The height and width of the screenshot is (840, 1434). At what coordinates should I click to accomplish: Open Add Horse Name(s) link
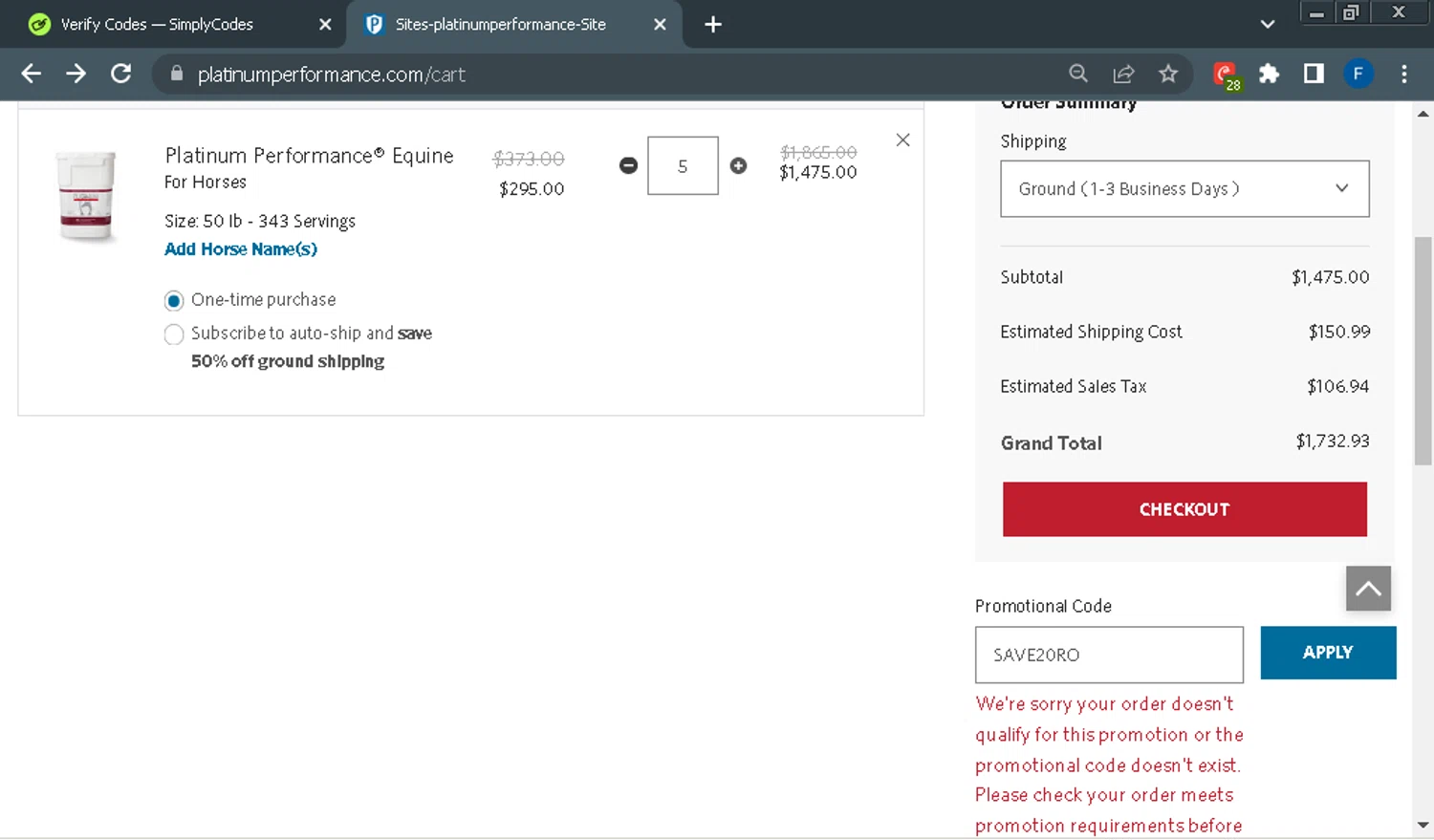[x=241, y=249]
